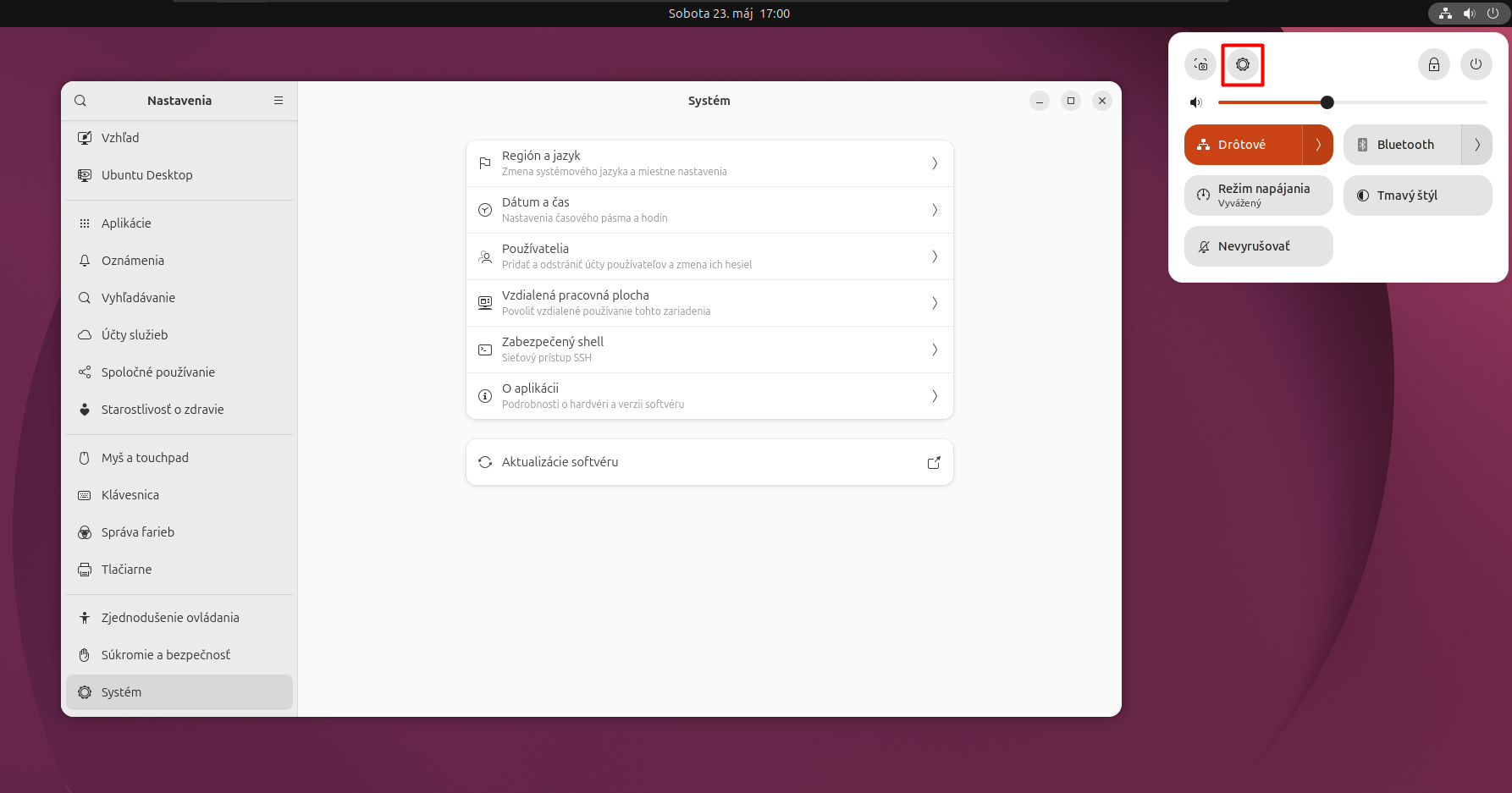Click 'Nastavenia časového pásma a hodín' text

(x=584, y=218)
